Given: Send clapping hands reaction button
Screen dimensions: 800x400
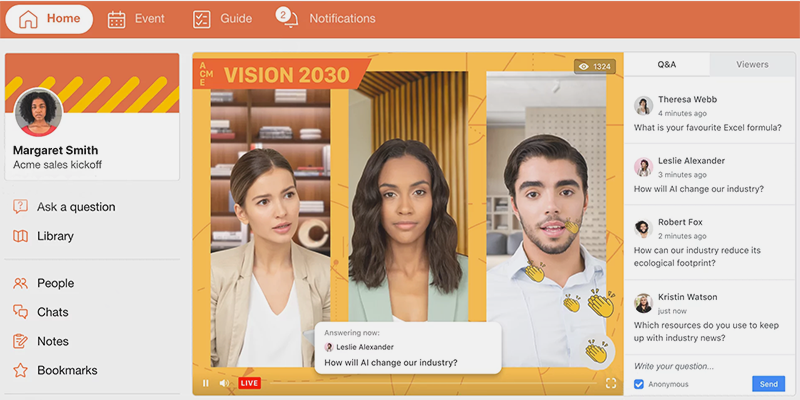Looking at the screenshot, I should (596, 352).
